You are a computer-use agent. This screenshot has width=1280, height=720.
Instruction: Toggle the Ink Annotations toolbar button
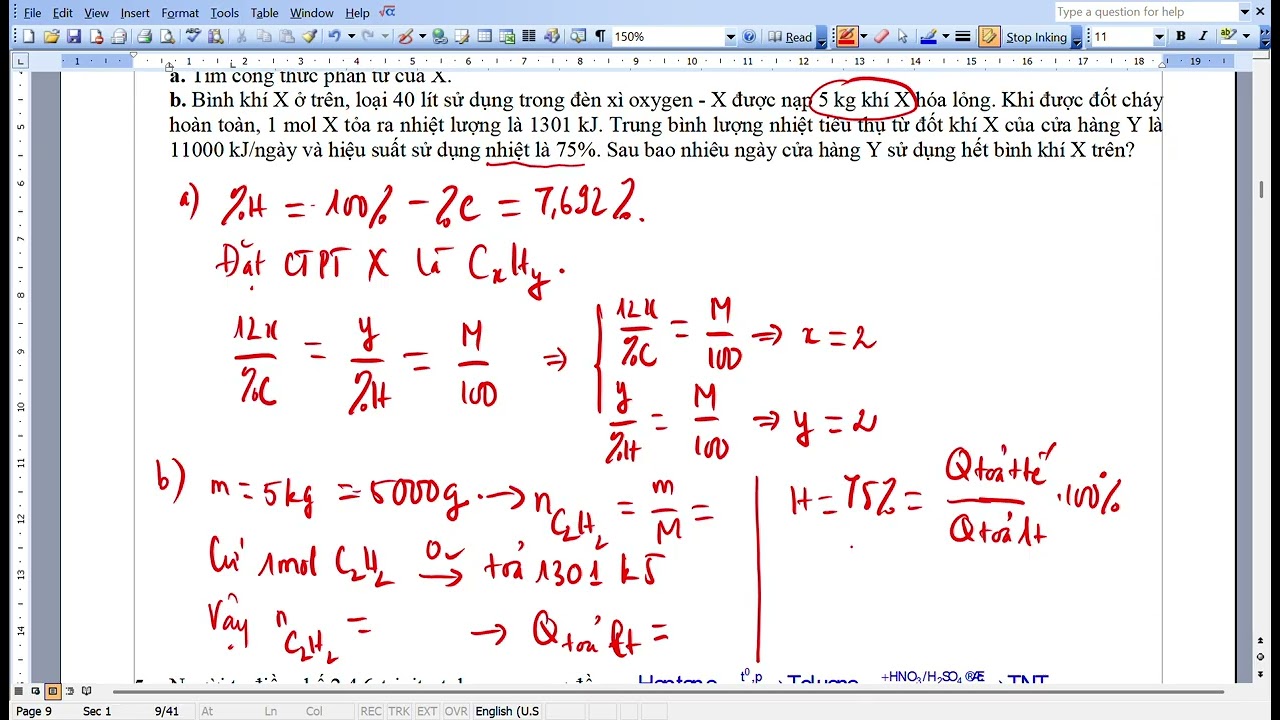click(989, 36)
